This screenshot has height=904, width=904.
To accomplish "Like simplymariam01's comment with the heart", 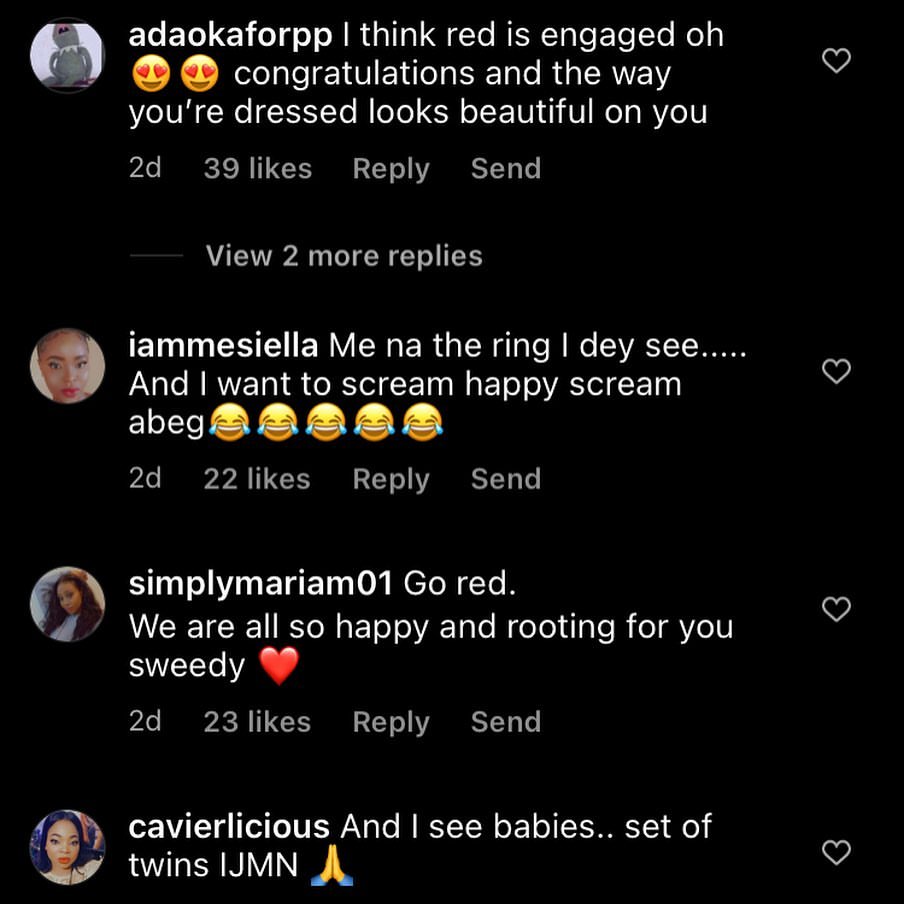I will click(x=835, y=609).
